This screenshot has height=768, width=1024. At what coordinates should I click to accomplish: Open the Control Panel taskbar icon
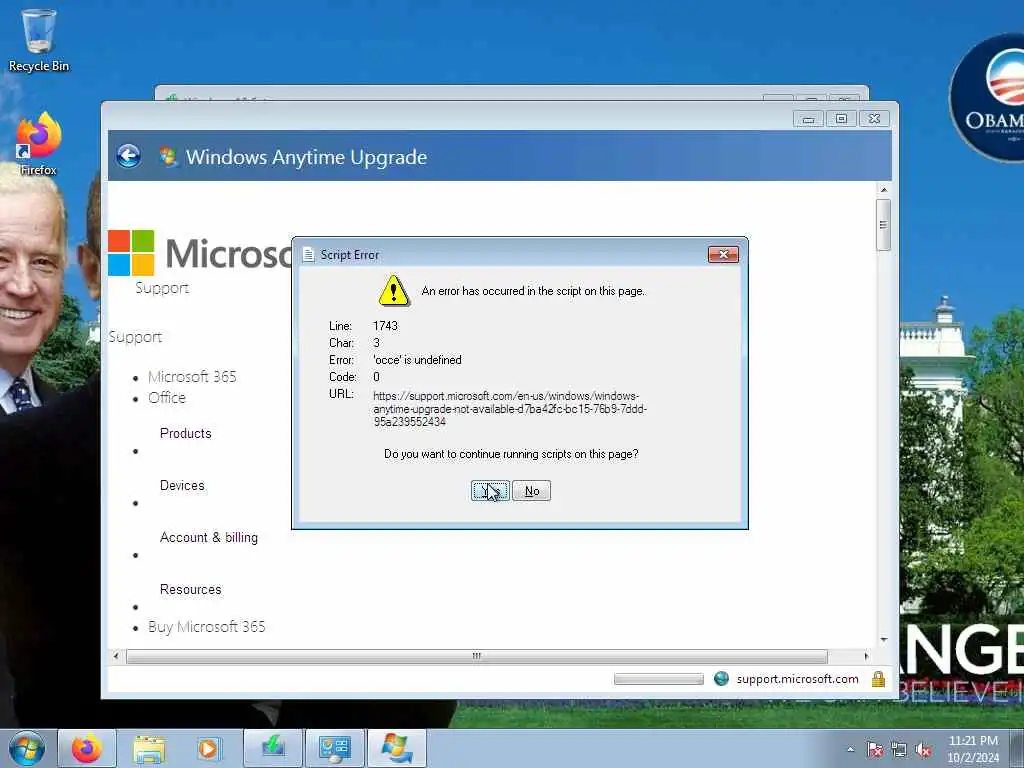[x=334, y=748]
